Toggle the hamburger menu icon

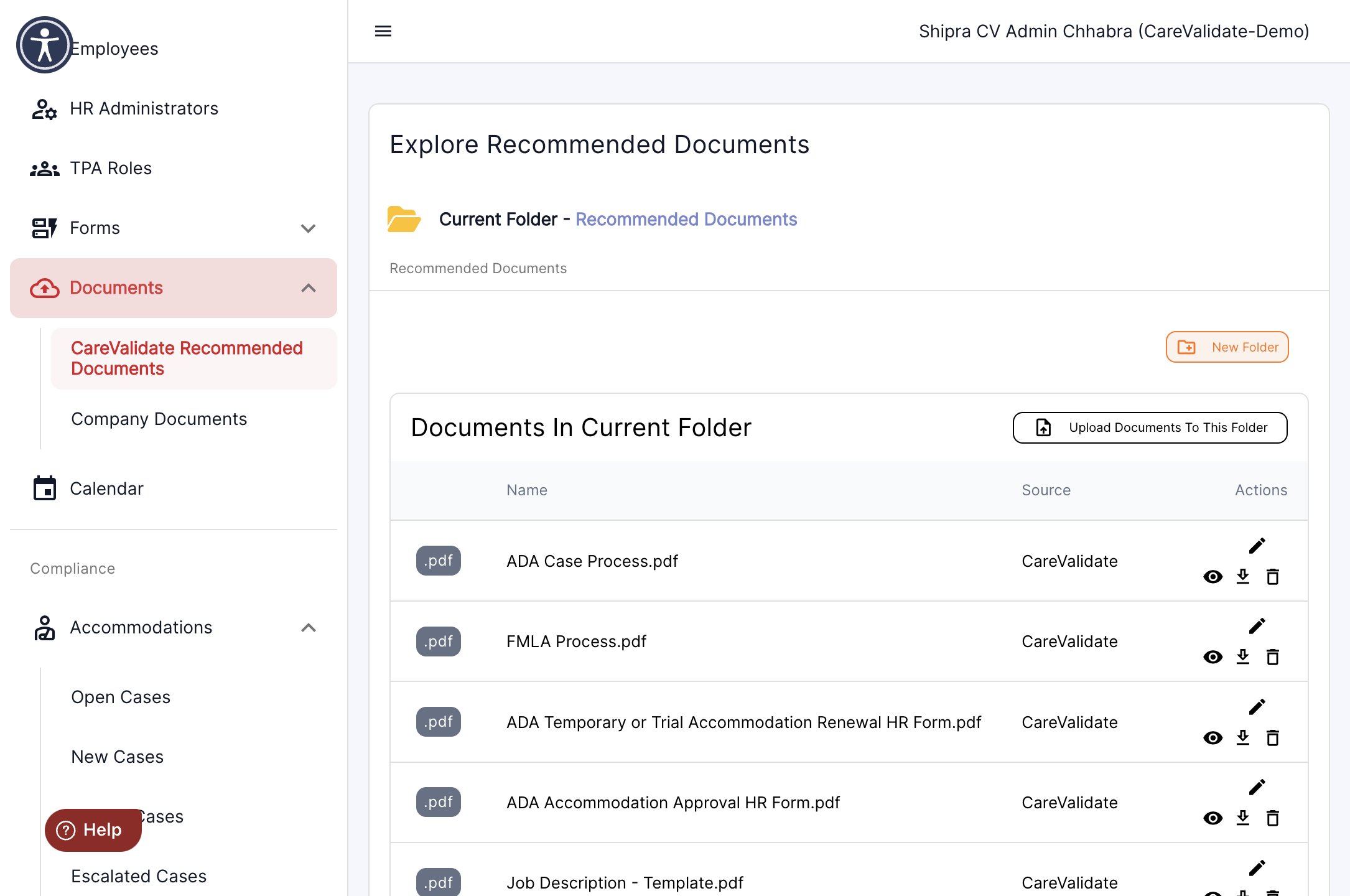(x=383, y=31)
